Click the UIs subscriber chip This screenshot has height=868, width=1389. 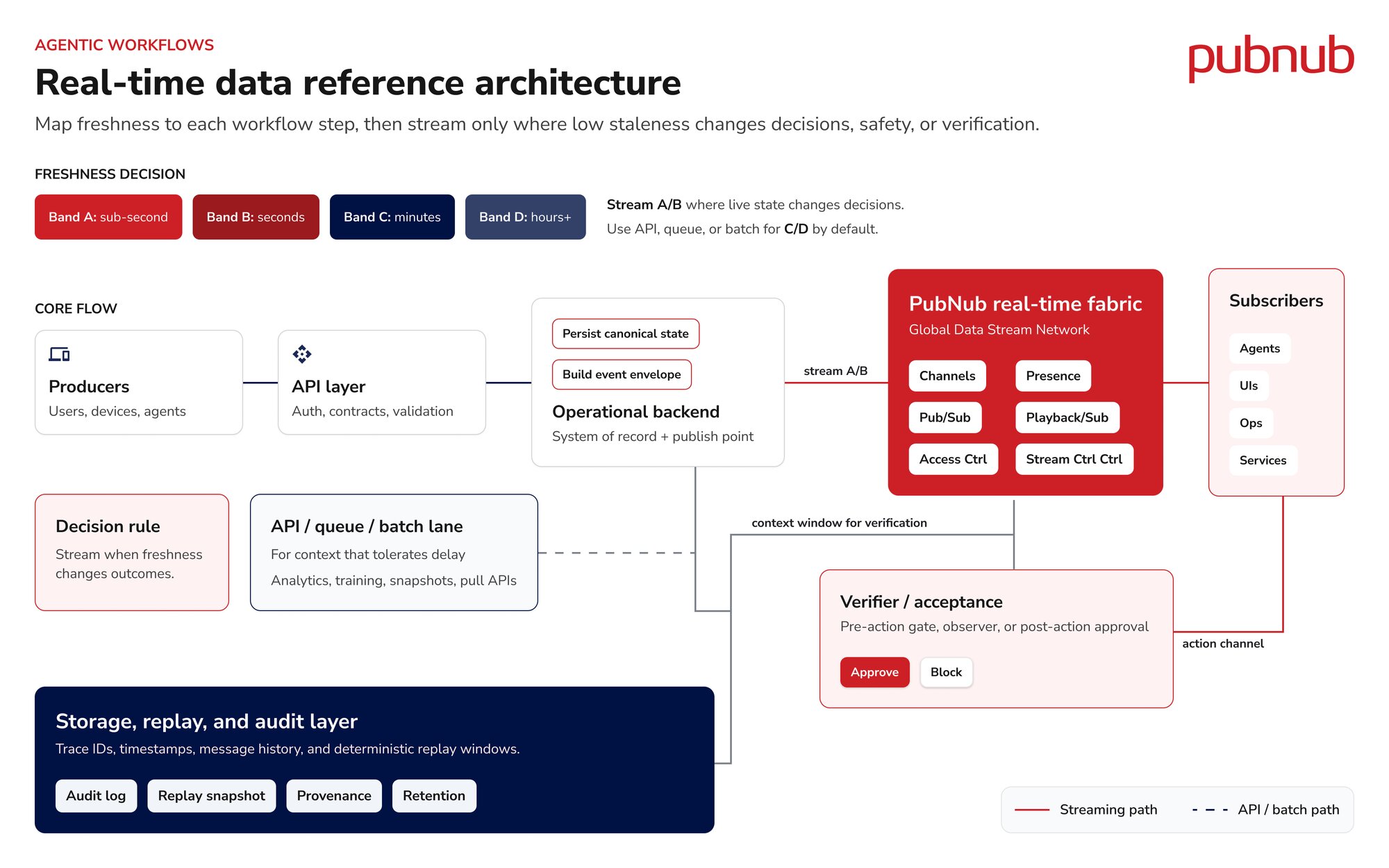1248,386
